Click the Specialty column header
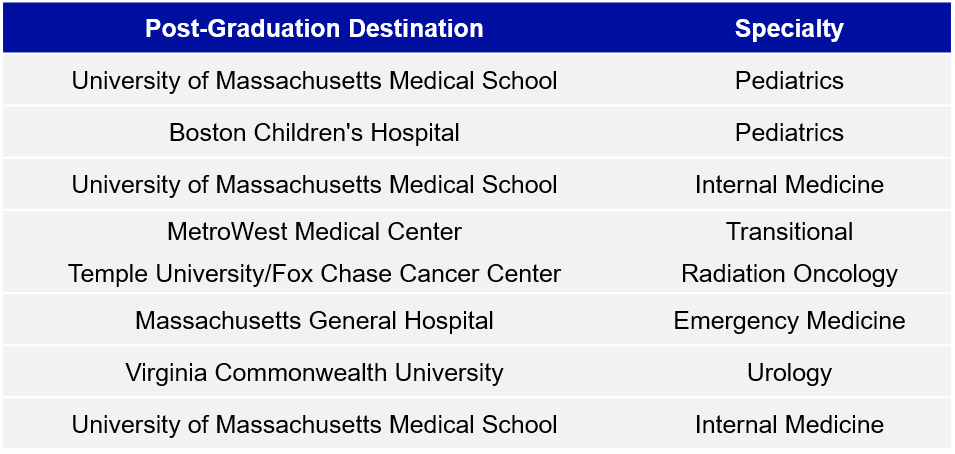This screenshot has height=454, width=955. pyautogui.click(x=789, y=28)
